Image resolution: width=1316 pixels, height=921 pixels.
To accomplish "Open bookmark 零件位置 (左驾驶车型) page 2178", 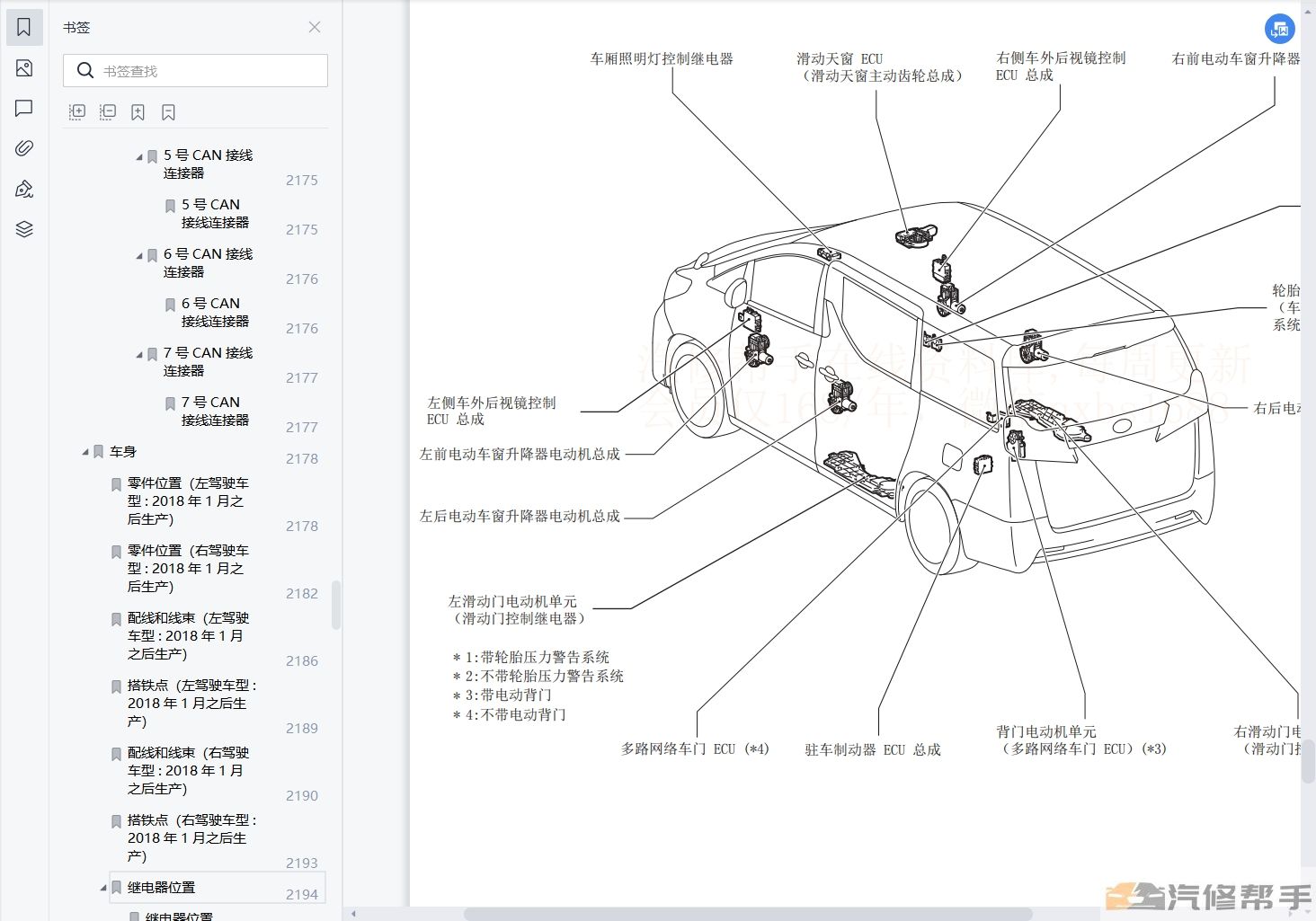I will pos(187,500).
